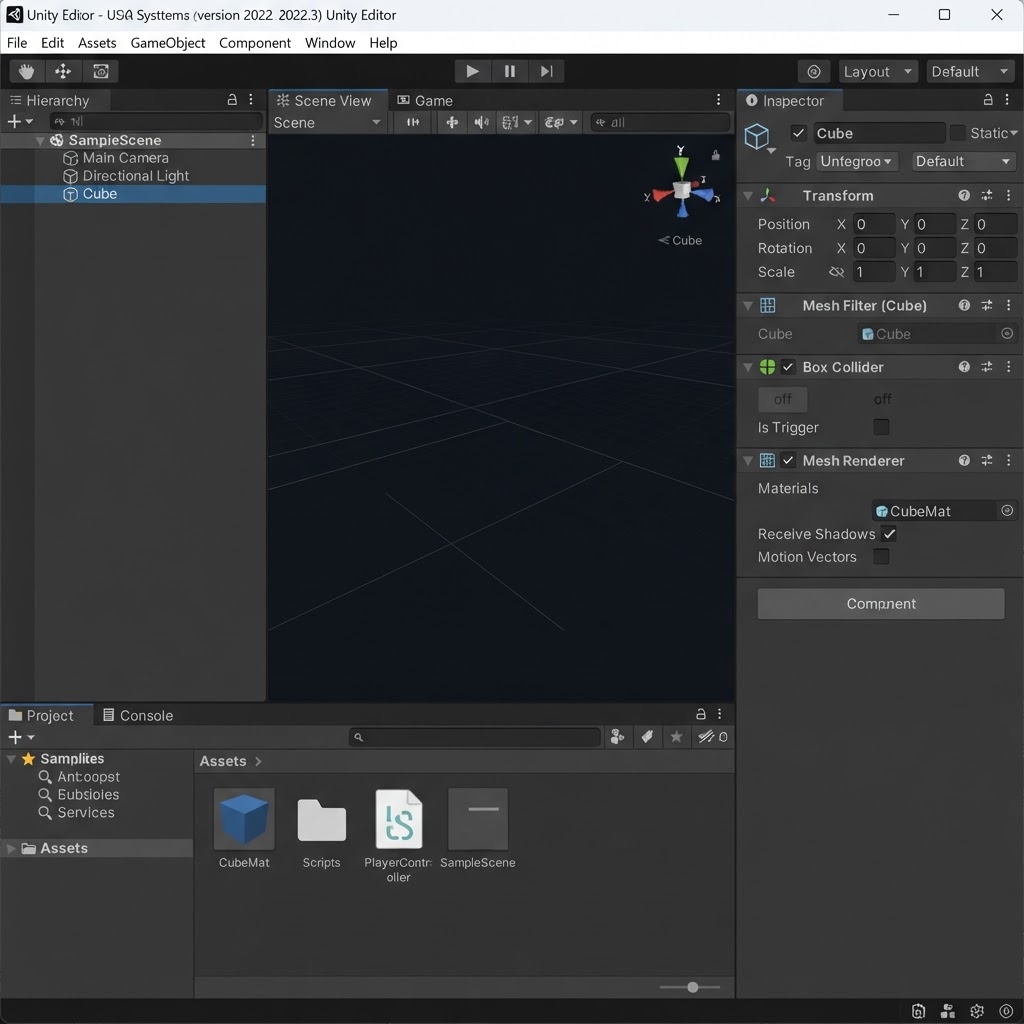Click the circular target icon beside Layout
The image size is (1024, 1024).
(814, 72)
